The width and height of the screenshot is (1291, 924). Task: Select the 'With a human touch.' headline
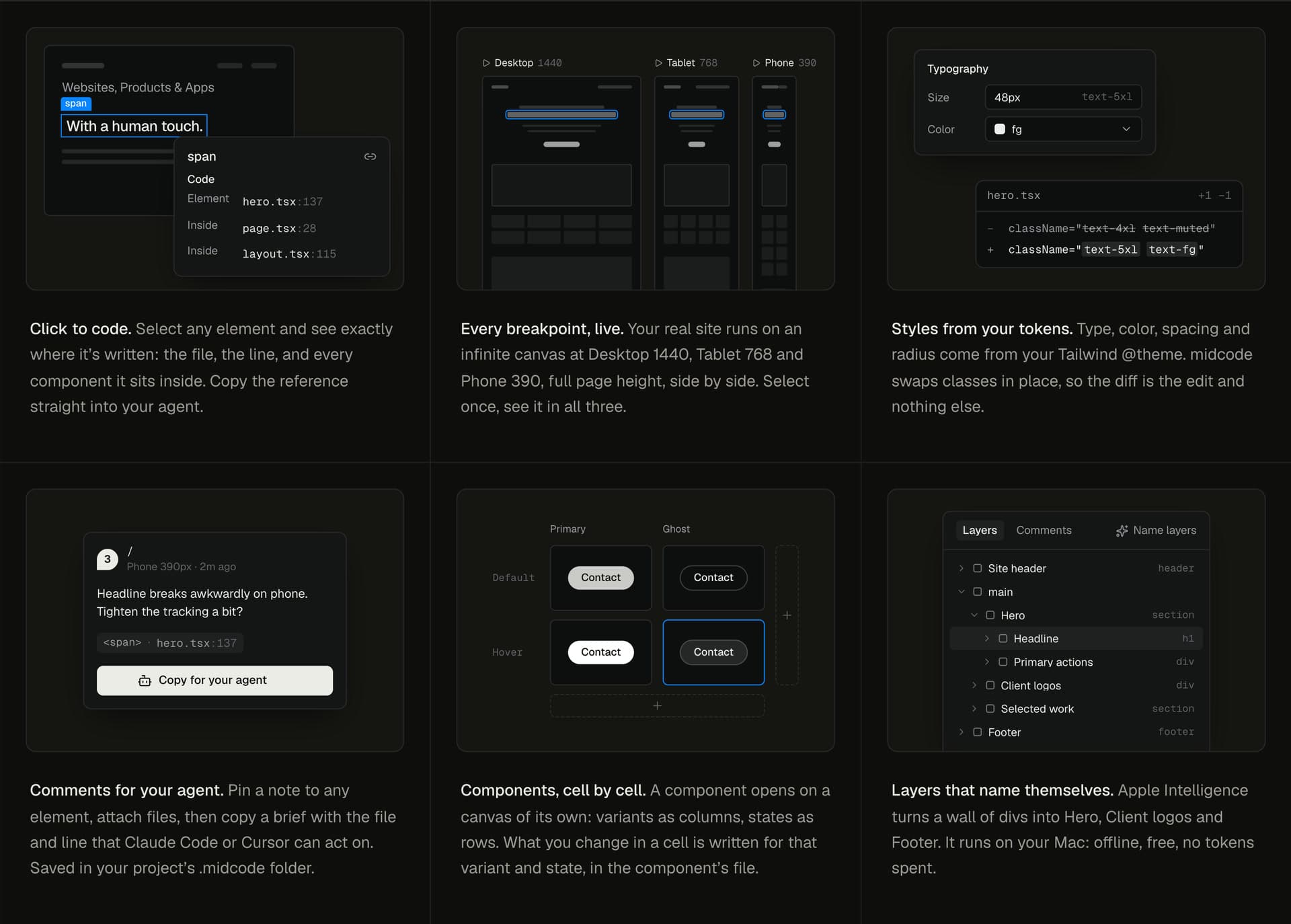pos(134,126)
